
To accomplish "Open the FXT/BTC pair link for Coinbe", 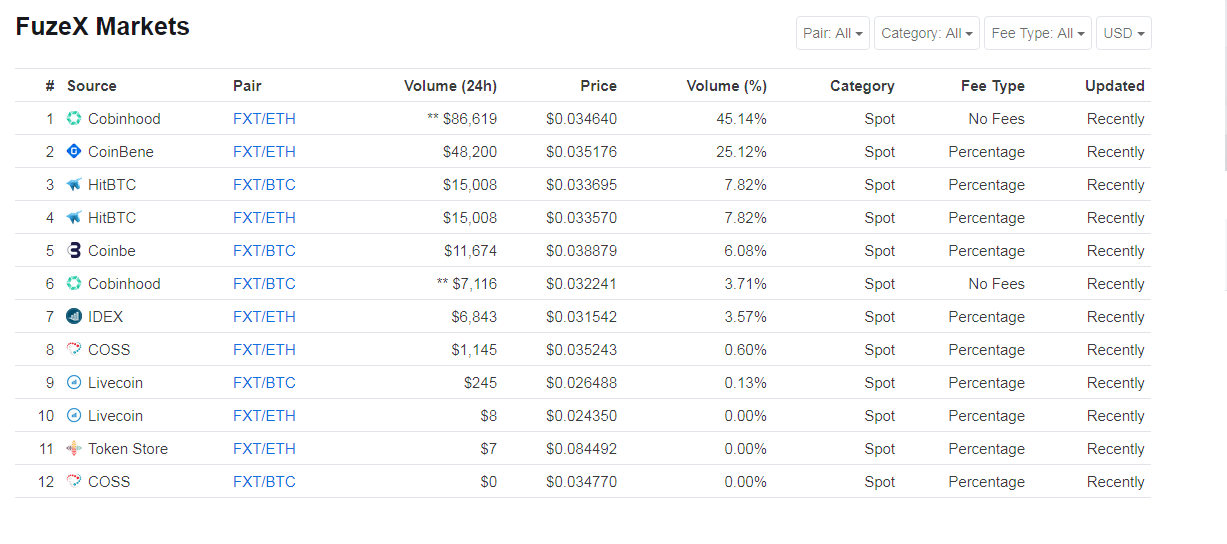I will click(x=264, y=251).
